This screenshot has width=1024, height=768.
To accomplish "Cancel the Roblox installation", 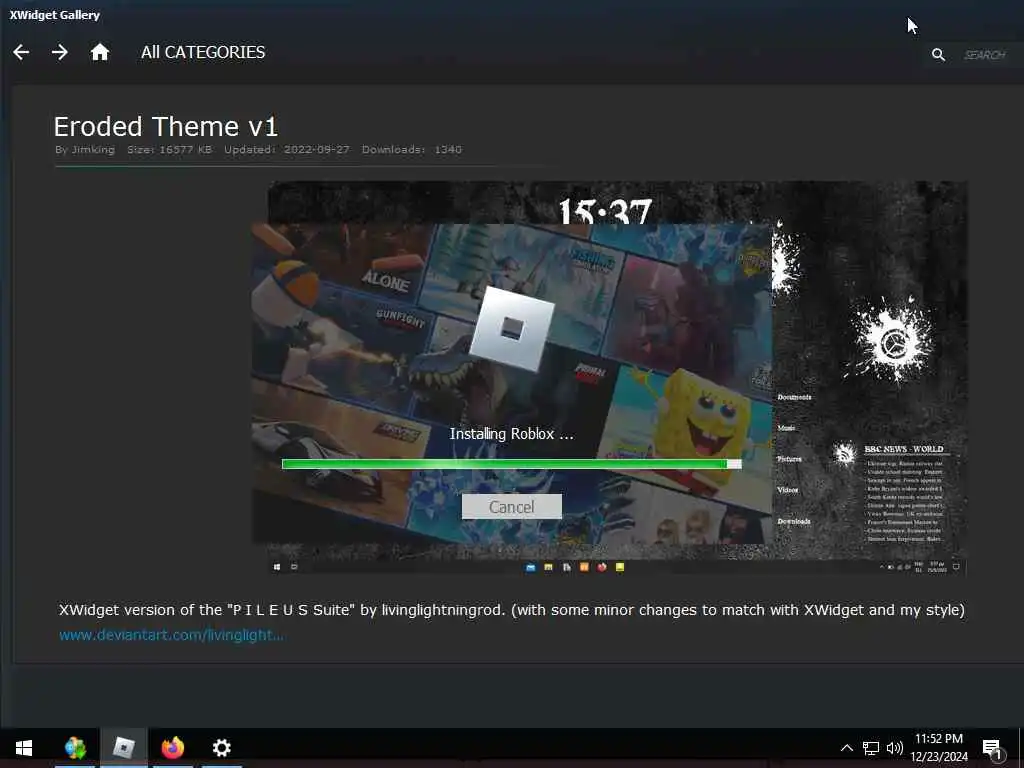I will (511, 507).
